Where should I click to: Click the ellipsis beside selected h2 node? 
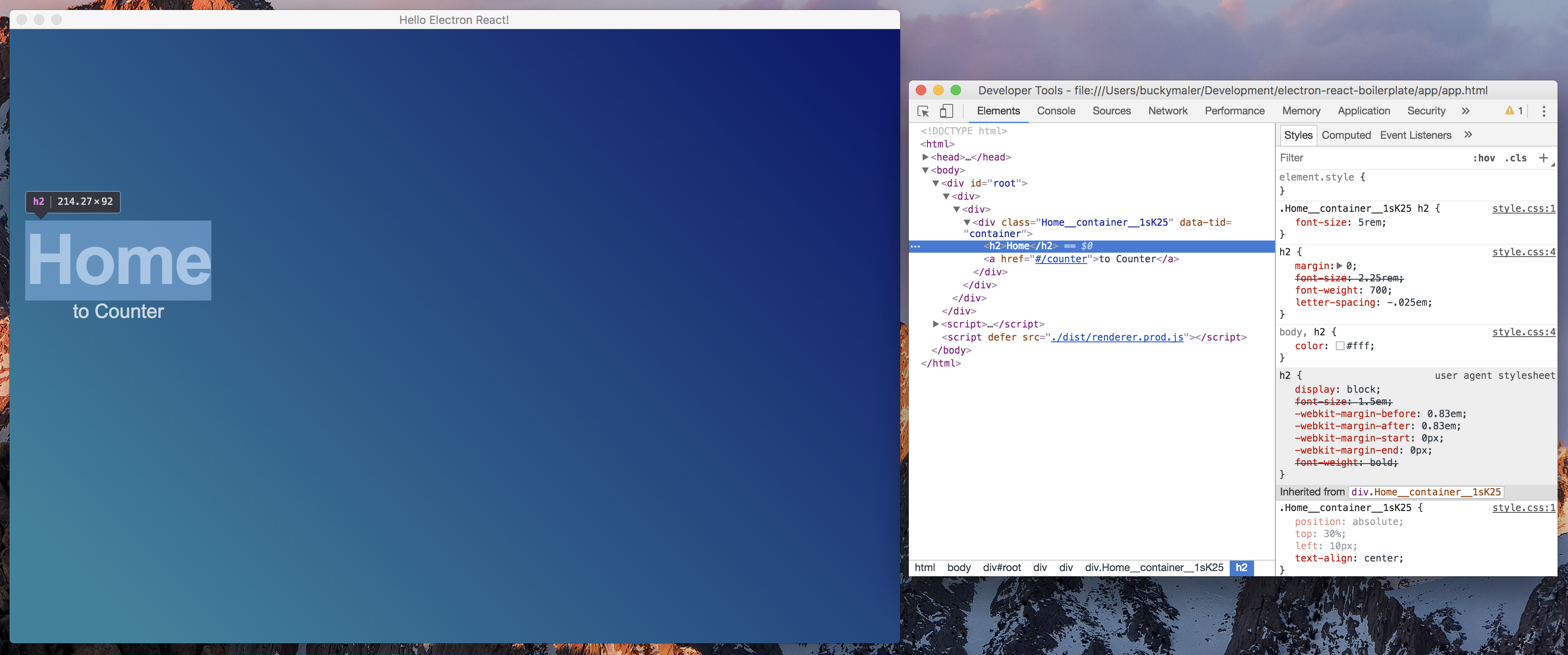915,247
